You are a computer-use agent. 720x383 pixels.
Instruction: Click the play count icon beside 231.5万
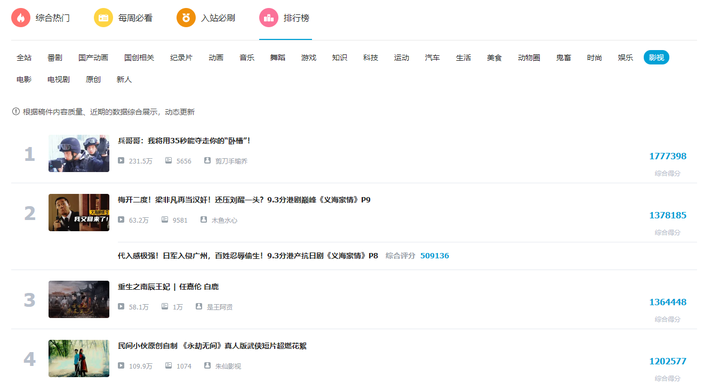pyautogui.click(x=121, y=161)
